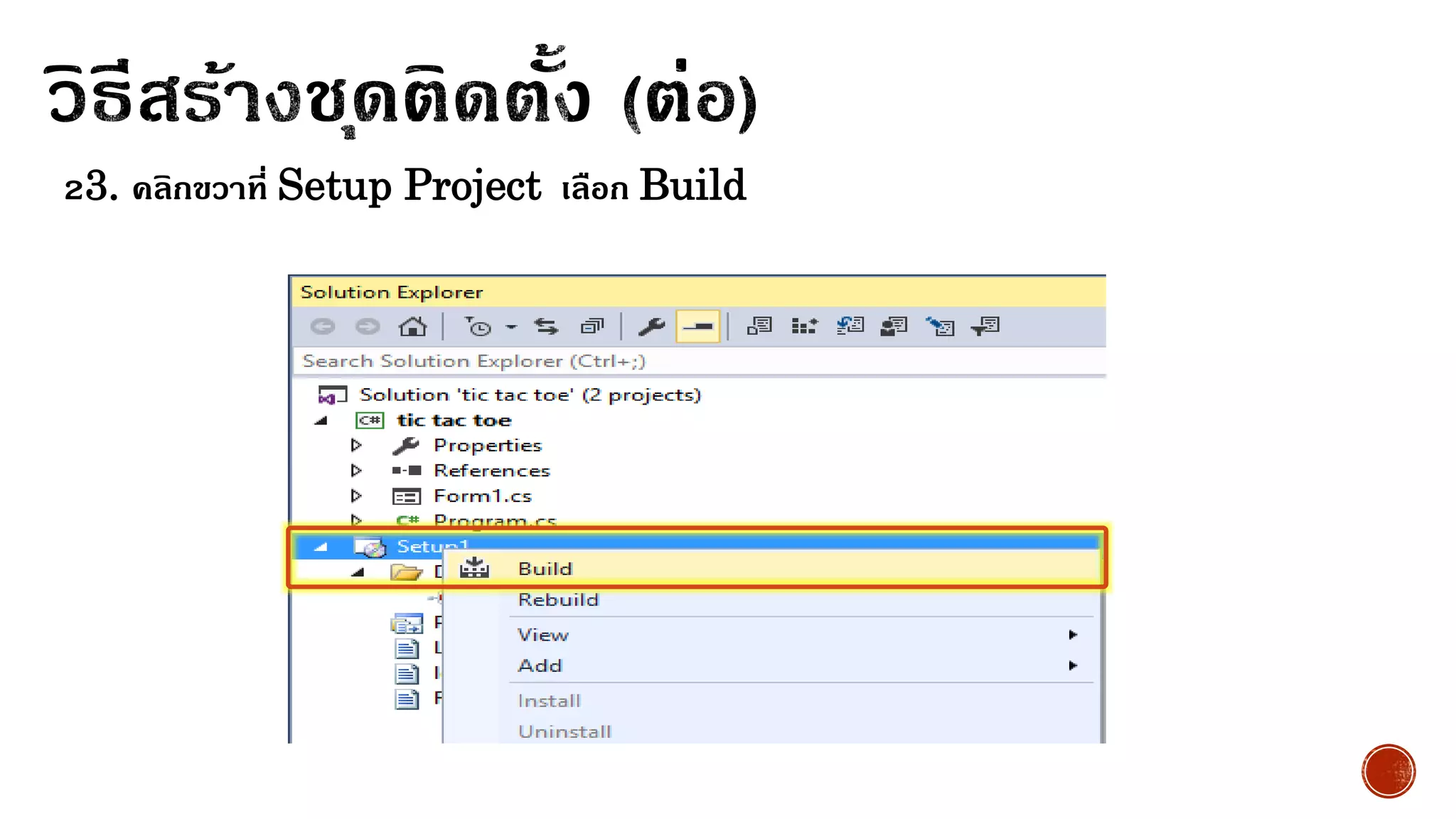The width and height of the screenshot is (1456, 819).
Task: Click the Sync with Active Document arrows icon
Action: tap(546, 327)
